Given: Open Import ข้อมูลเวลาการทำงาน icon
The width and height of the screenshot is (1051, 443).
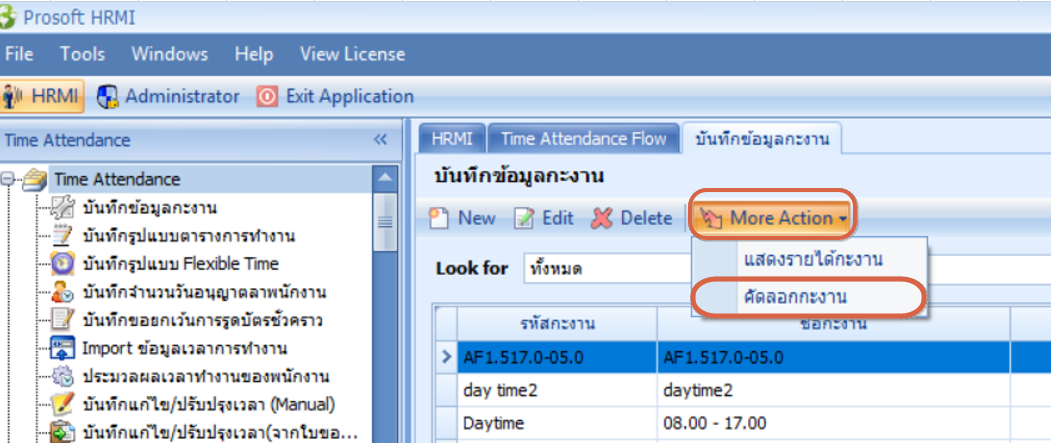Looking at the screenshot, I should tap(63, 349).
